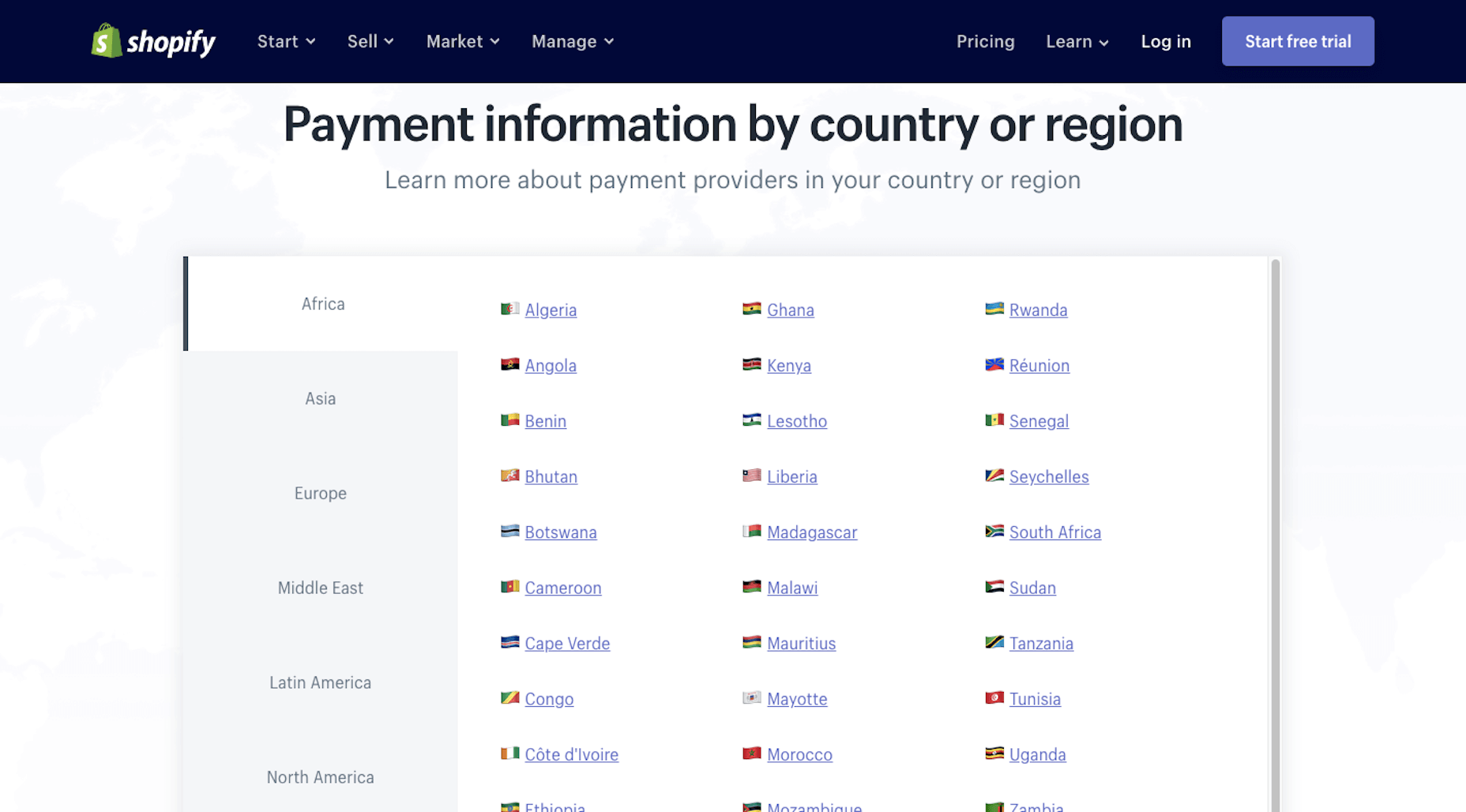Screen dimensions: 1466x812
Task: Open the Tanzania country link
Action: tap(1041, 643)
